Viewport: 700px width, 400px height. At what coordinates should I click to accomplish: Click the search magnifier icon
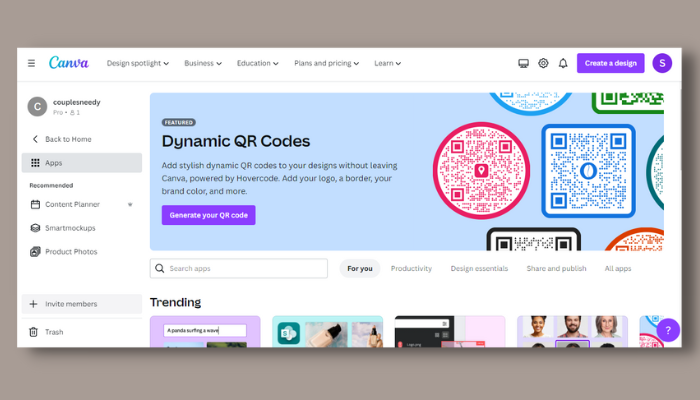[159, 268]
